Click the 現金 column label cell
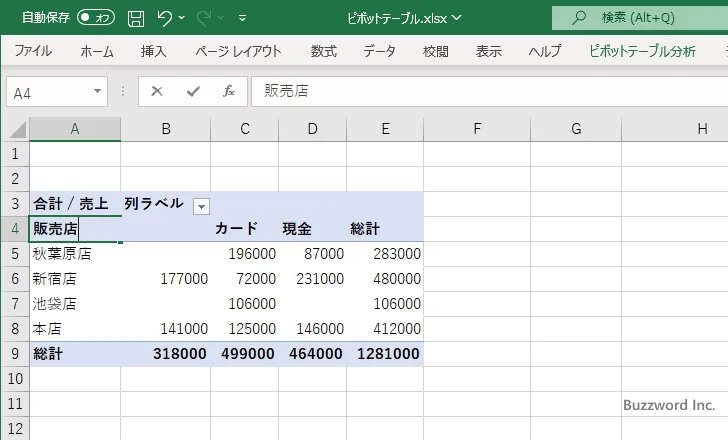The width and height of the screenshot is (728, 440). tap(312, 229)
